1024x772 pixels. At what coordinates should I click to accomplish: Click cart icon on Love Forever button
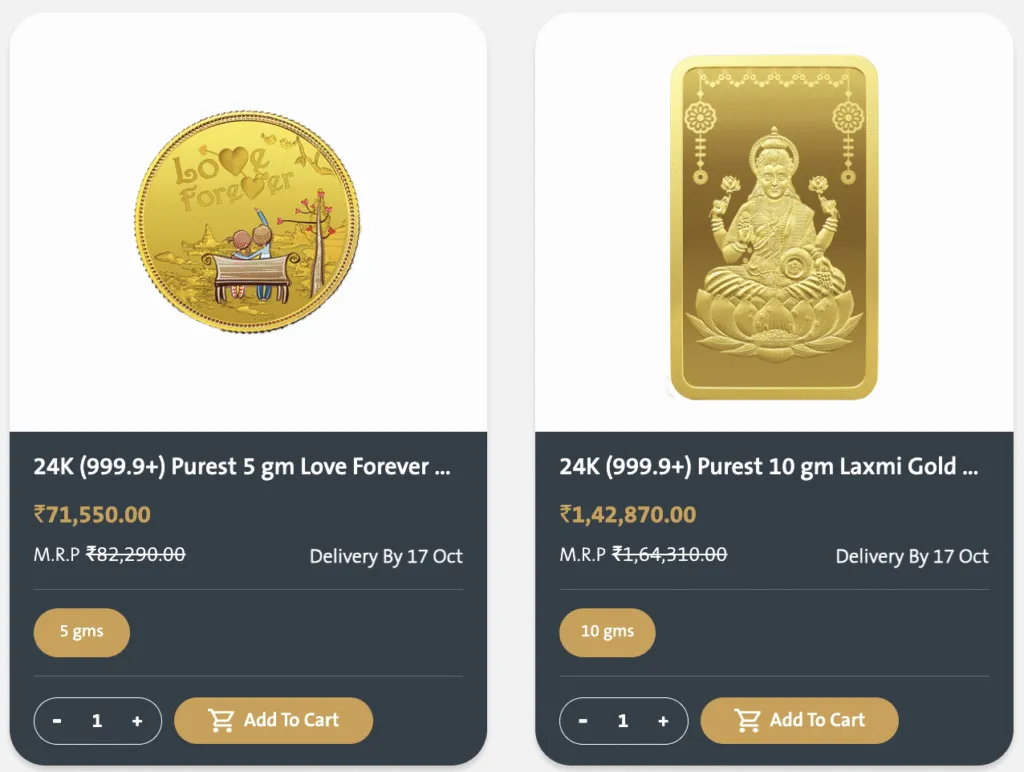(221, 720)
